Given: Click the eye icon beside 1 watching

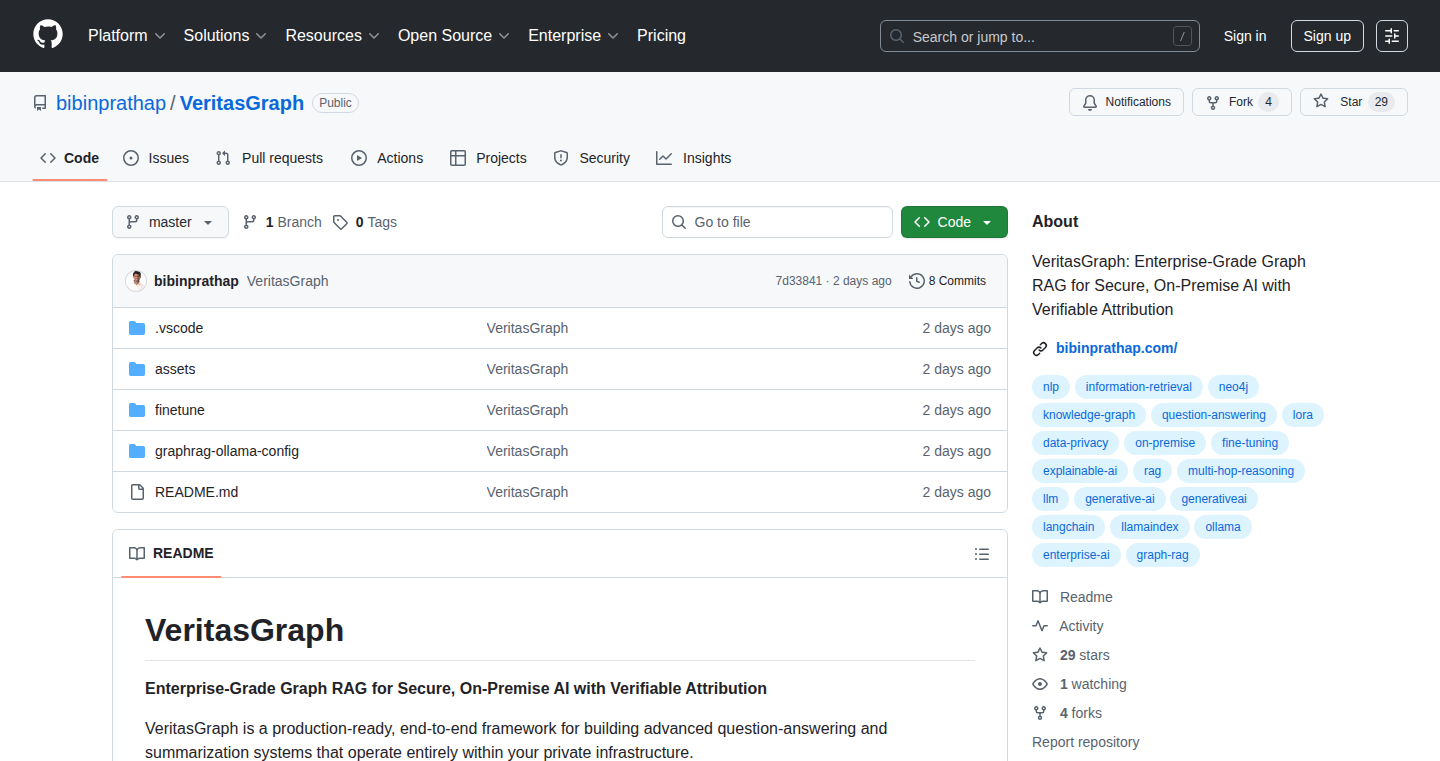Looking at the screenshot, I should (x=1040, y=684).
